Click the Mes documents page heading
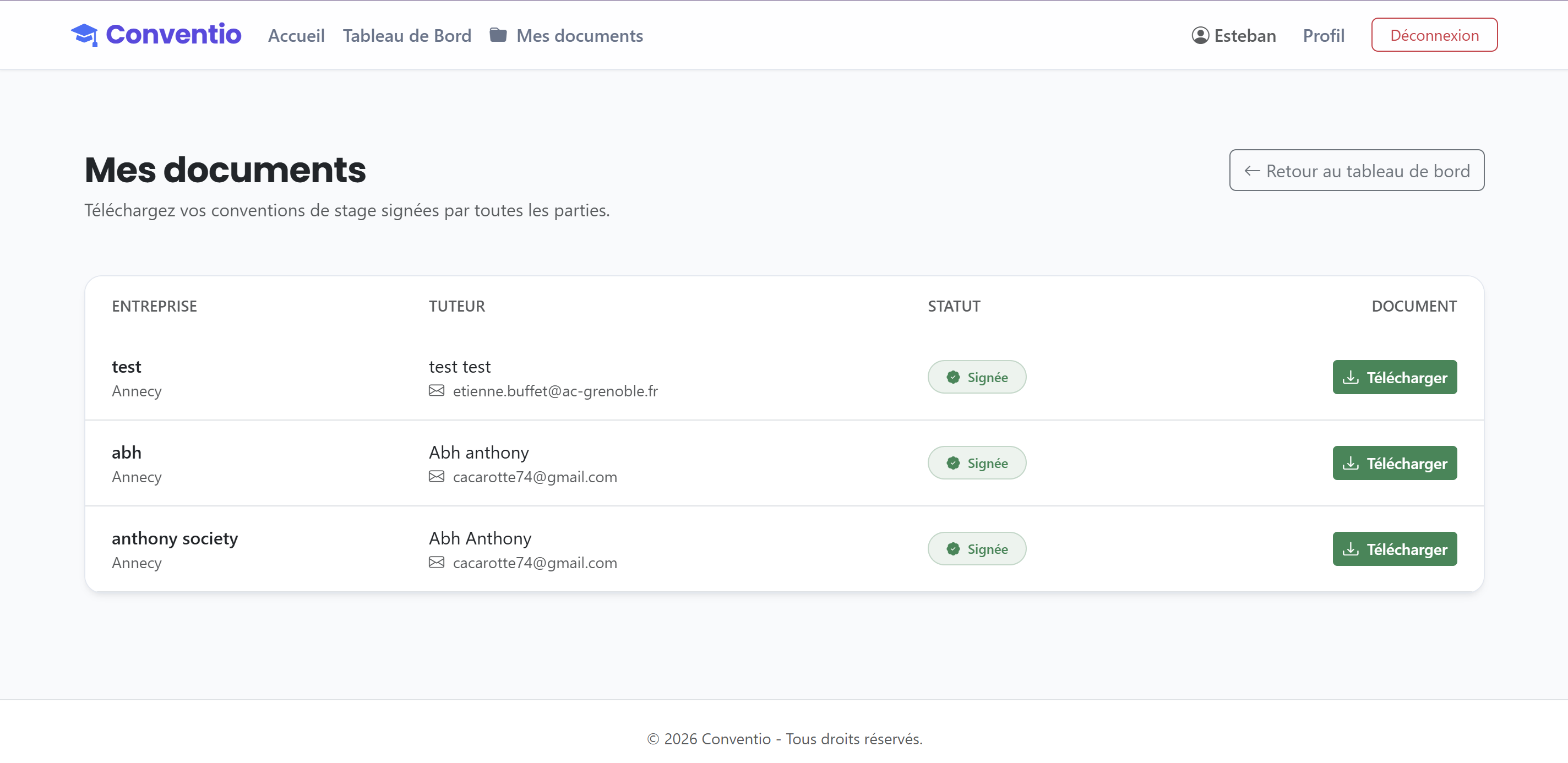Screen dimensions: 1568x763 pos(225,169)
